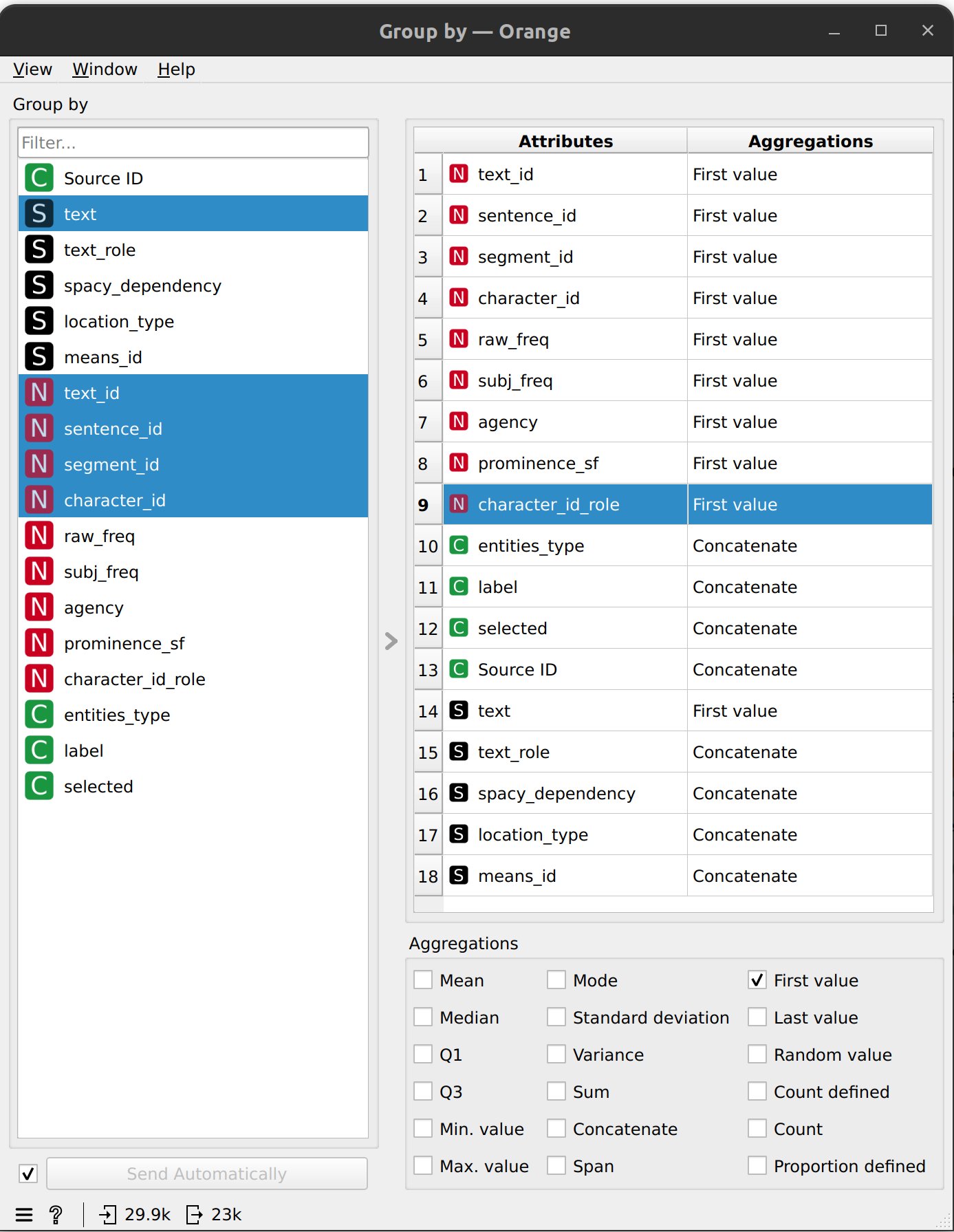Screen dimensions: 954x1232
Task: Tick the Concatenate aggregation checkbox
Action: pyautogui.click(x=556, y=1128)
